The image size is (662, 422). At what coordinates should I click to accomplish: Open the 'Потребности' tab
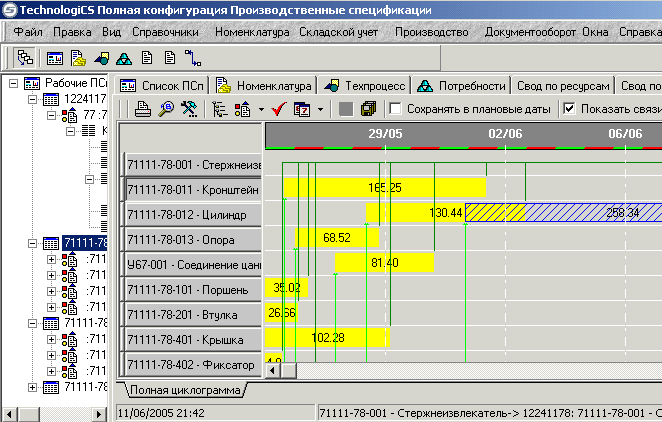point(461,86)
